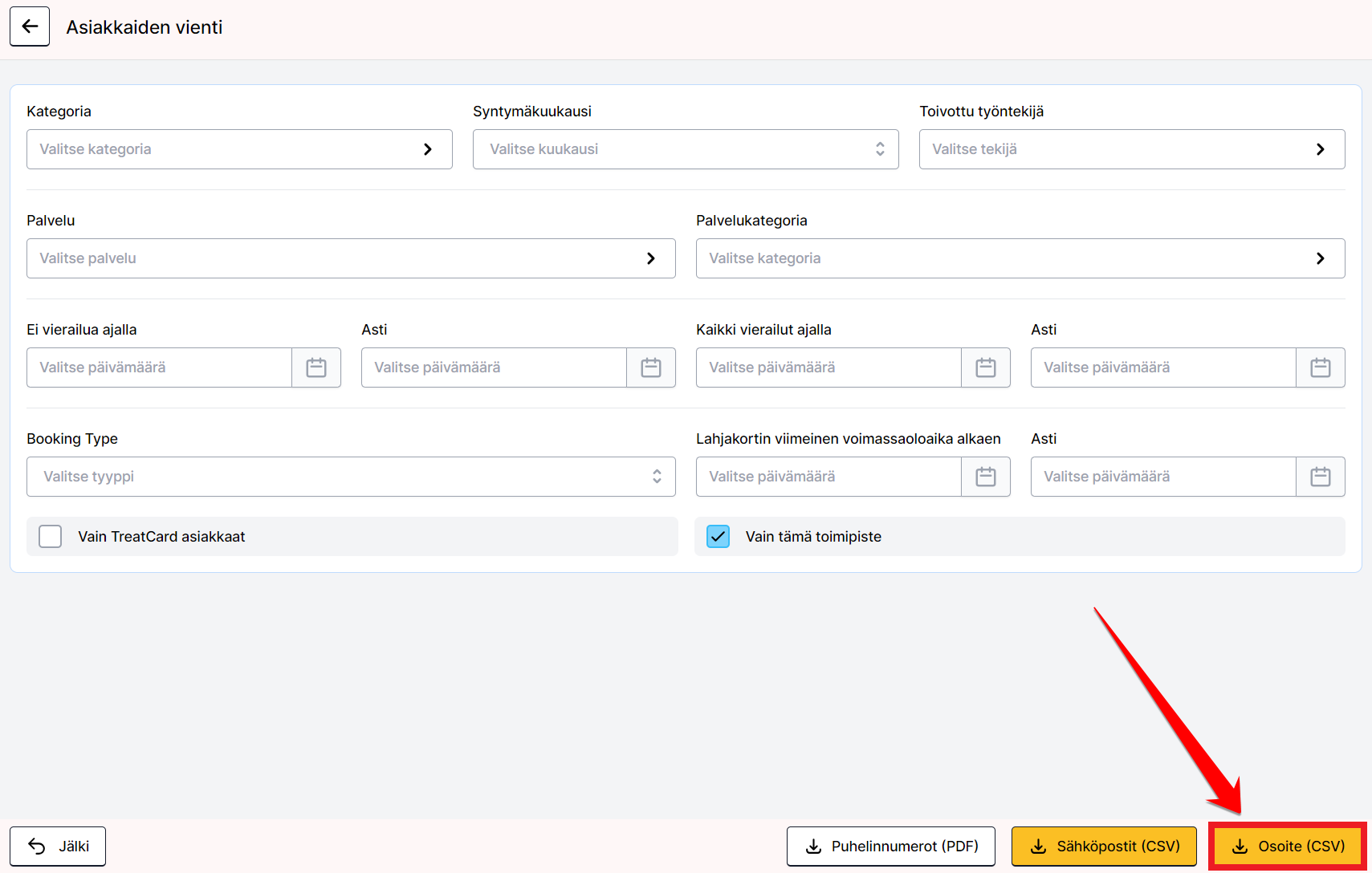Focus the Ei vierailua ajalla date field
The height and width of the screenshot is (873, 1372).
click(159, 367)
